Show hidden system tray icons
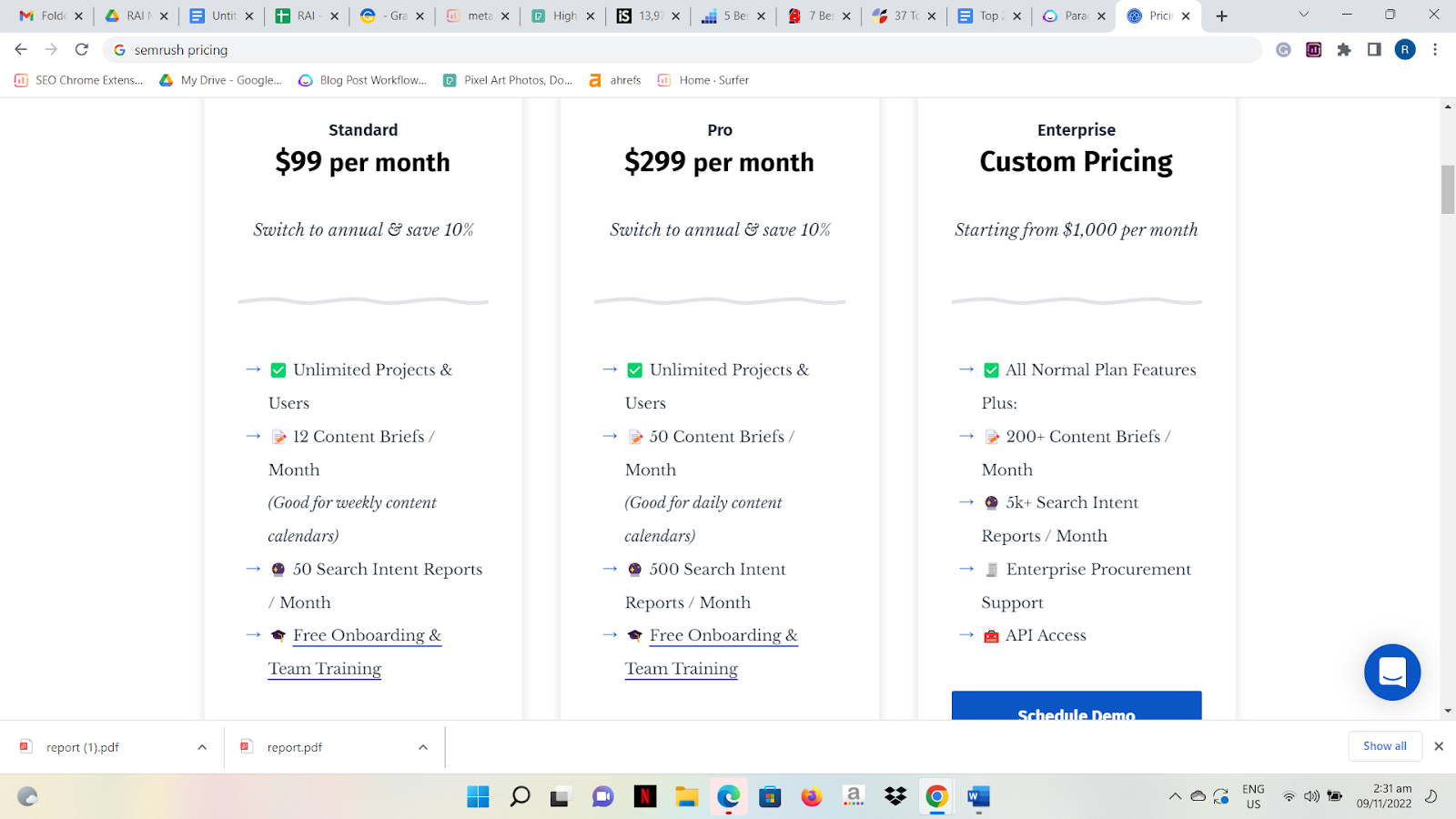 click(1175, 797)
